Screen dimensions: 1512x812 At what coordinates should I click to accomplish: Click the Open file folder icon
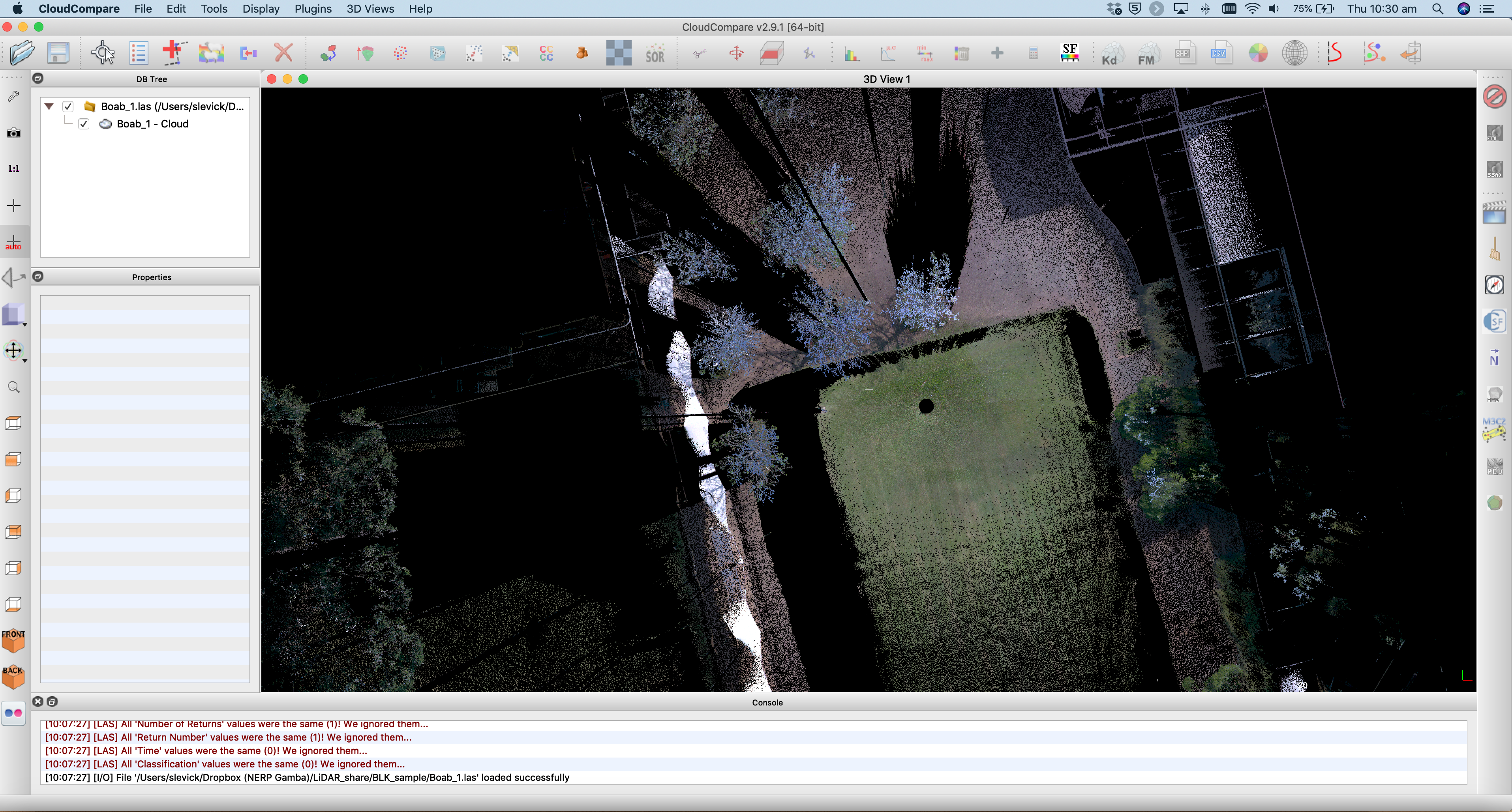[22, 53]
